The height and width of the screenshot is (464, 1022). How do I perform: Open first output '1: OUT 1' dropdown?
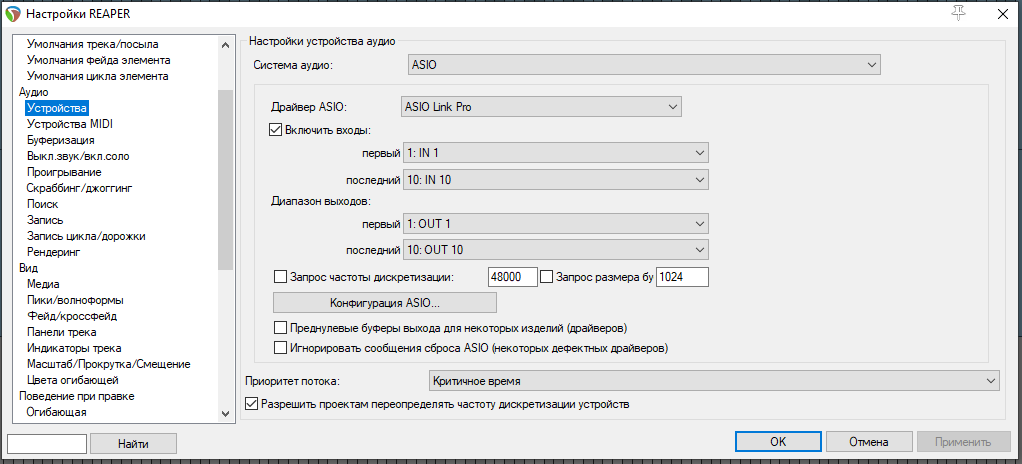tap(555, 223)
